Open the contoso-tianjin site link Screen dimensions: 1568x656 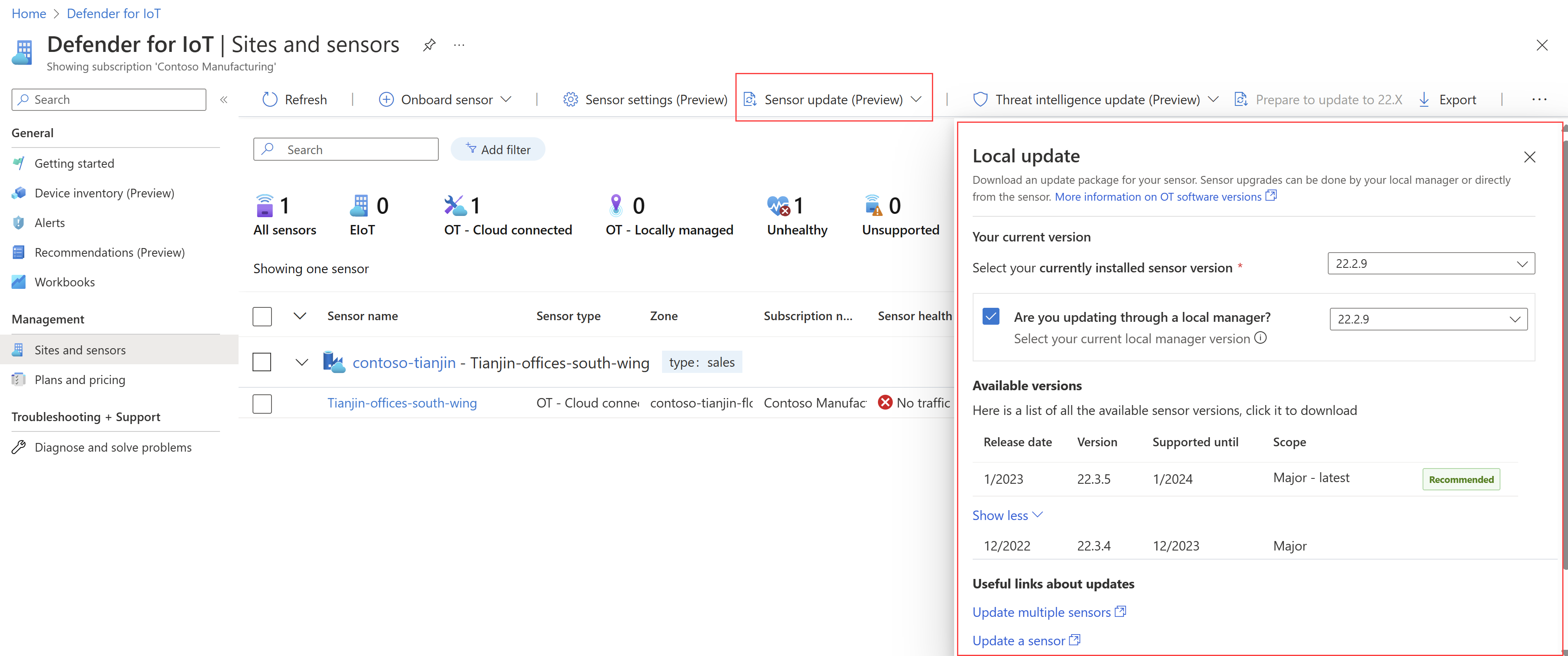pos(404,363)
